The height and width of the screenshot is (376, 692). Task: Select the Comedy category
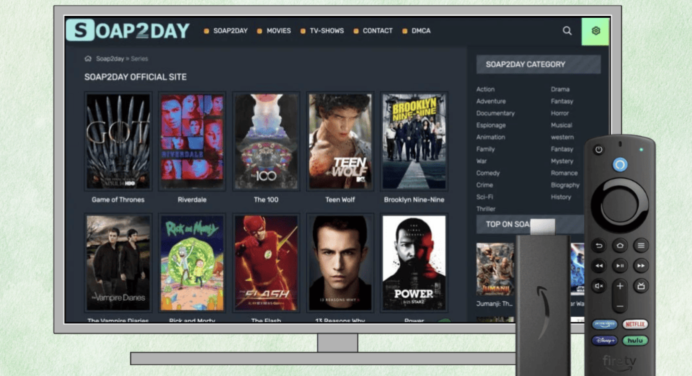click(488, 173)
